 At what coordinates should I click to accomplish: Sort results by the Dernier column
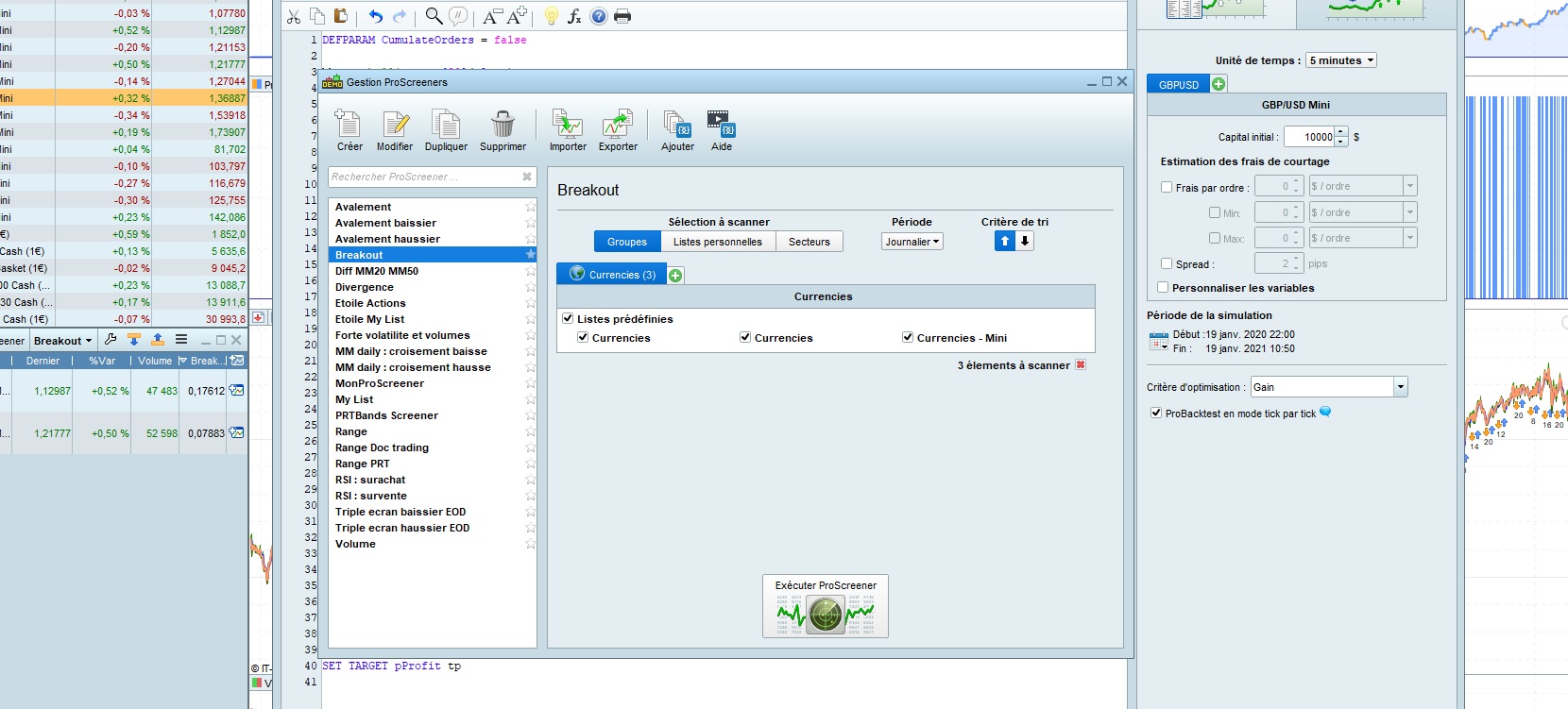43,361
